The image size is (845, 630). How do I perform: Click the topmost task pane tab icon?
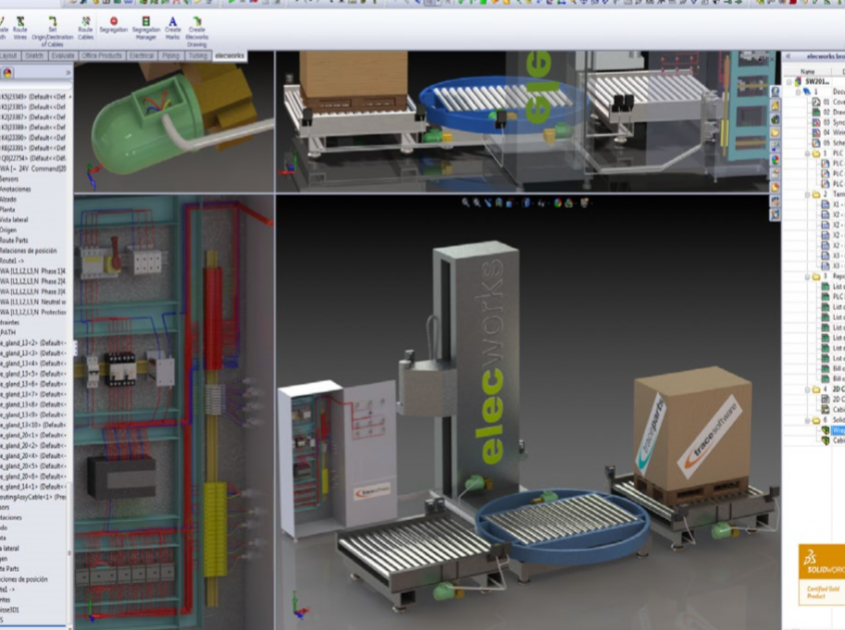click(x=775, y=92)
